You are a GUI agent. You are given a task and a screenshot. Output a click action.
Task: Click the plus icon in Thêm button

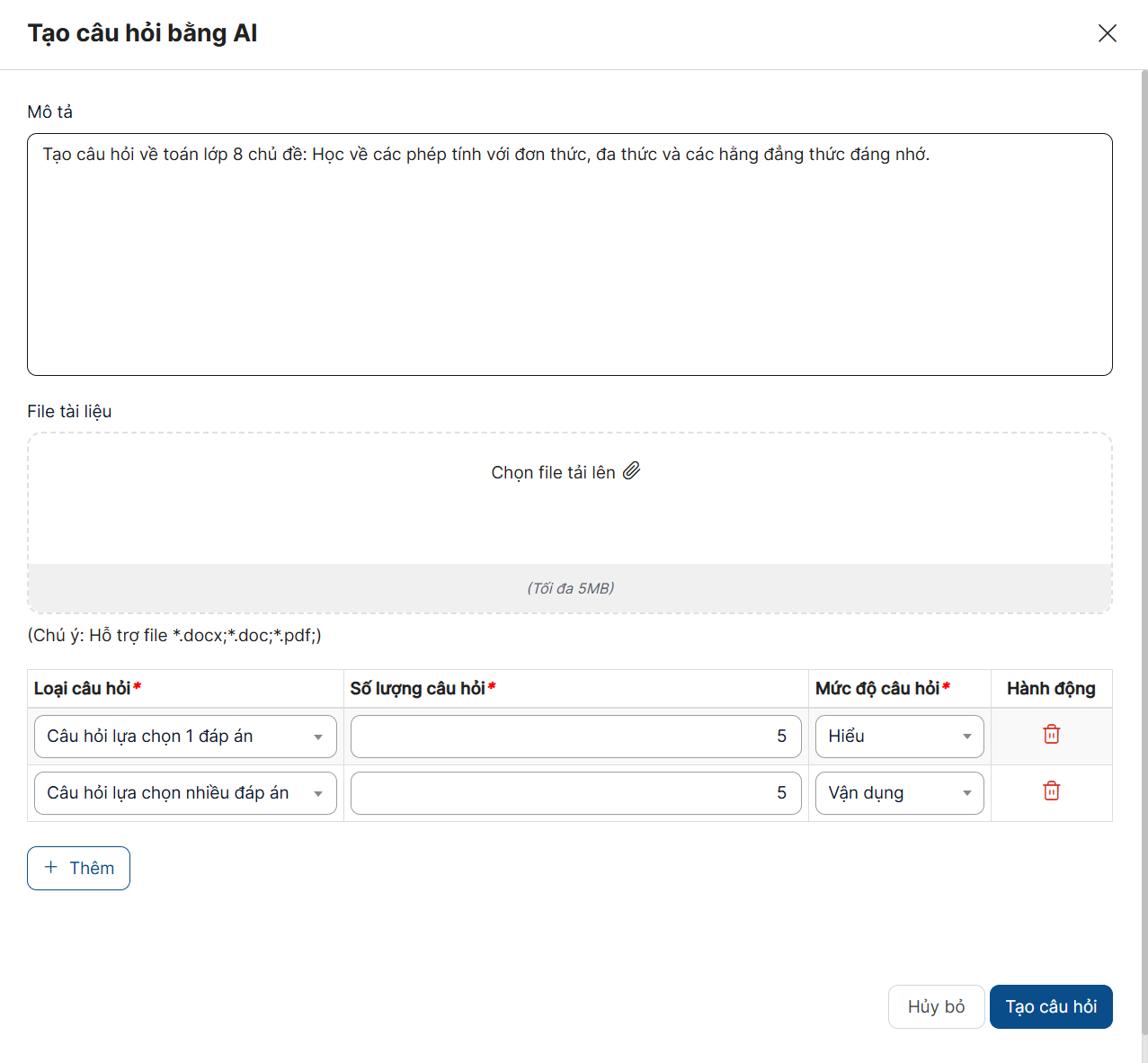[51, 868]
